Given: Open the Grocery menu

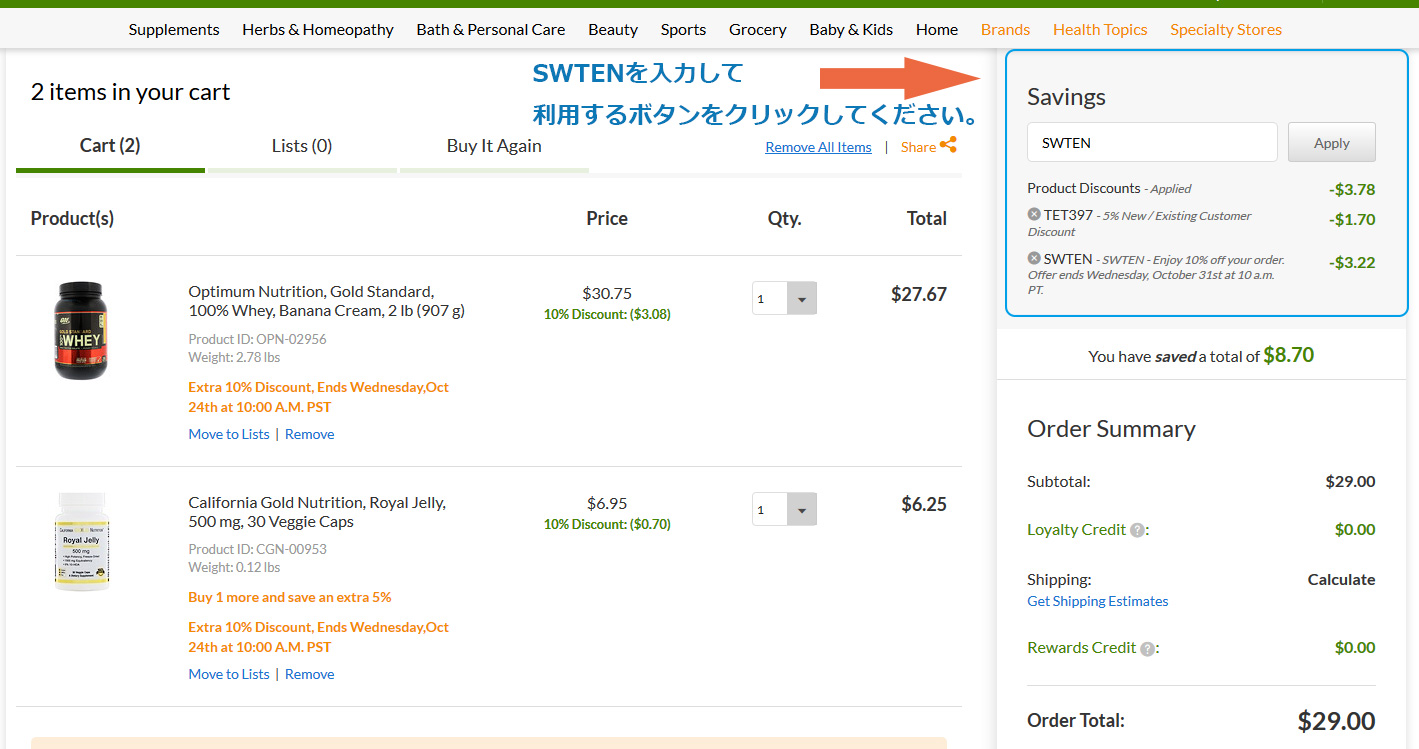Looking at the screenshot, I should click(x=758, y=29).
